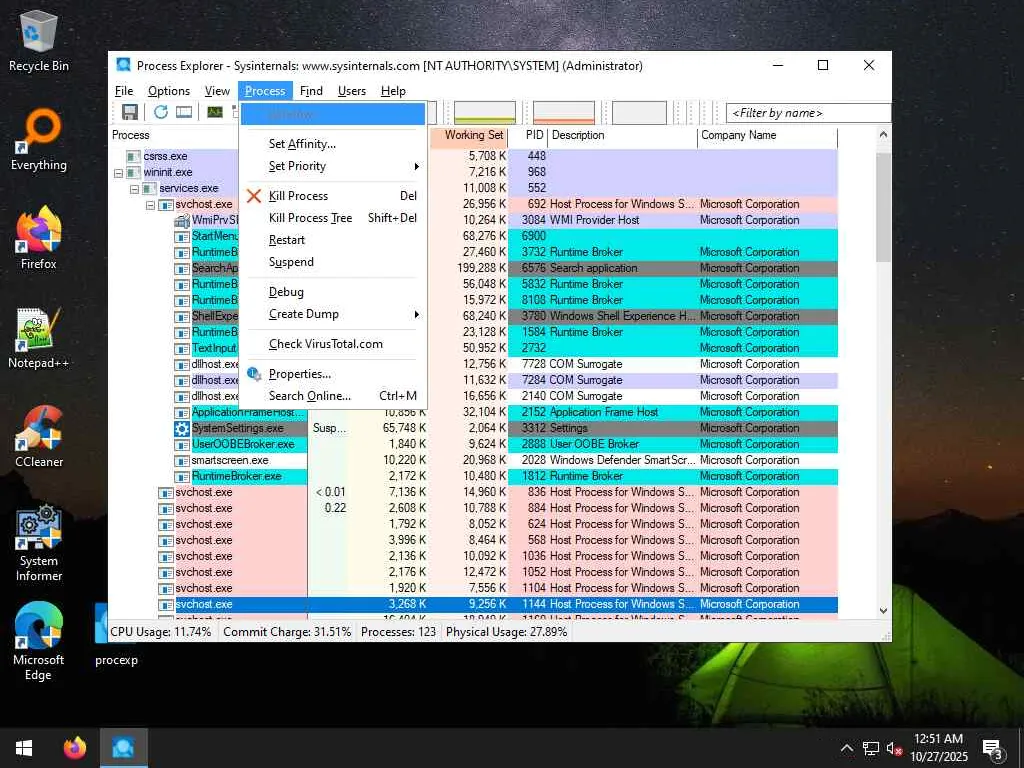Viewport: 1024px width, 768px height.
Task: Choose Restart in the Process menu
Action: (x=334, y=240)
